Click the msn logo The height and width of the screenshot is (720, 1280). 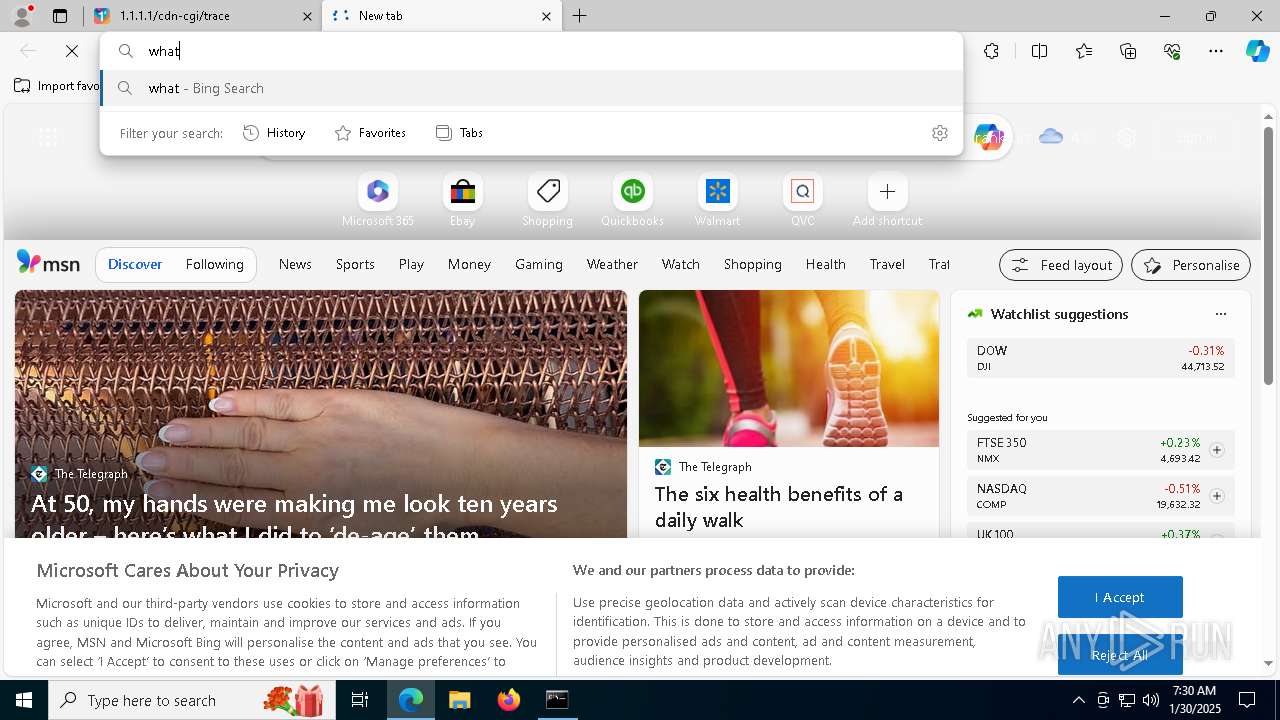tap(48, 263)
